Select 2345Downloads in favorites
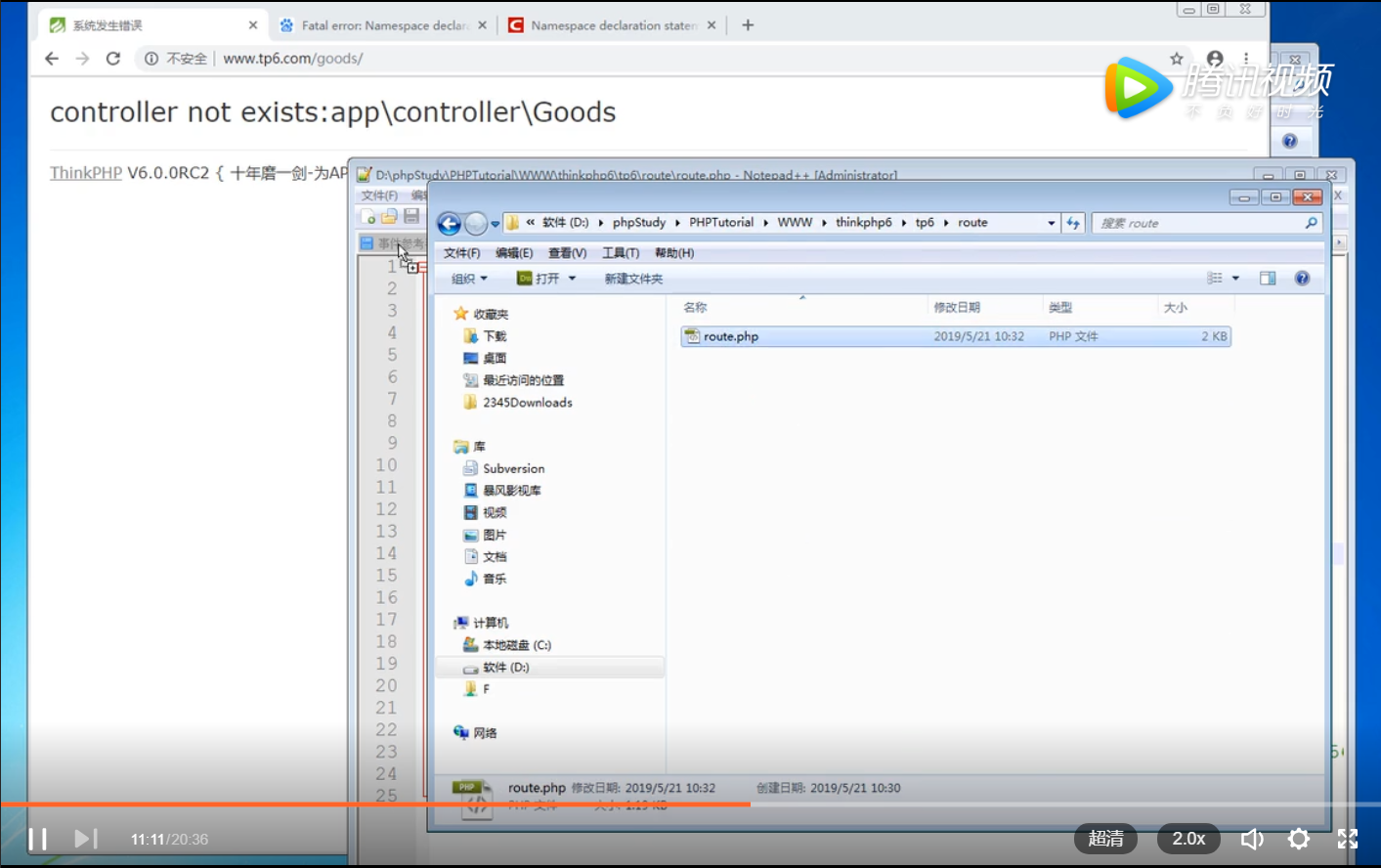Screen dimensions: 1381x868 518,403
